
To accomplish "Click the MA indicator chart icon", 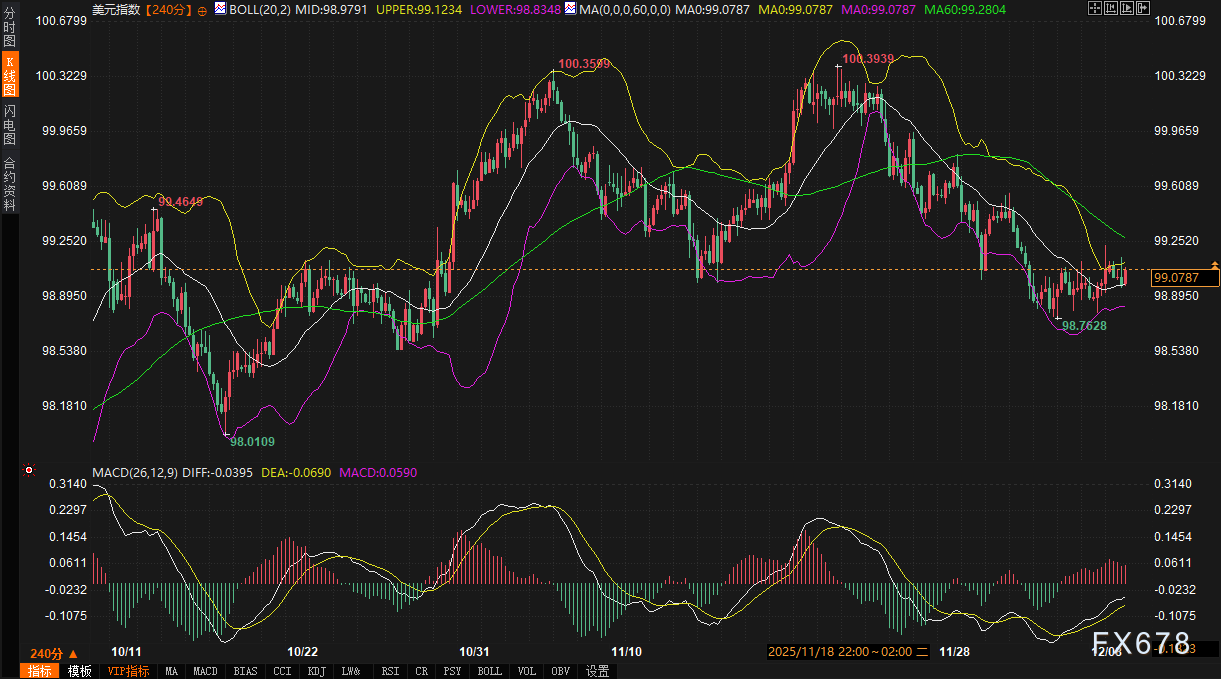I will [570, 9].
